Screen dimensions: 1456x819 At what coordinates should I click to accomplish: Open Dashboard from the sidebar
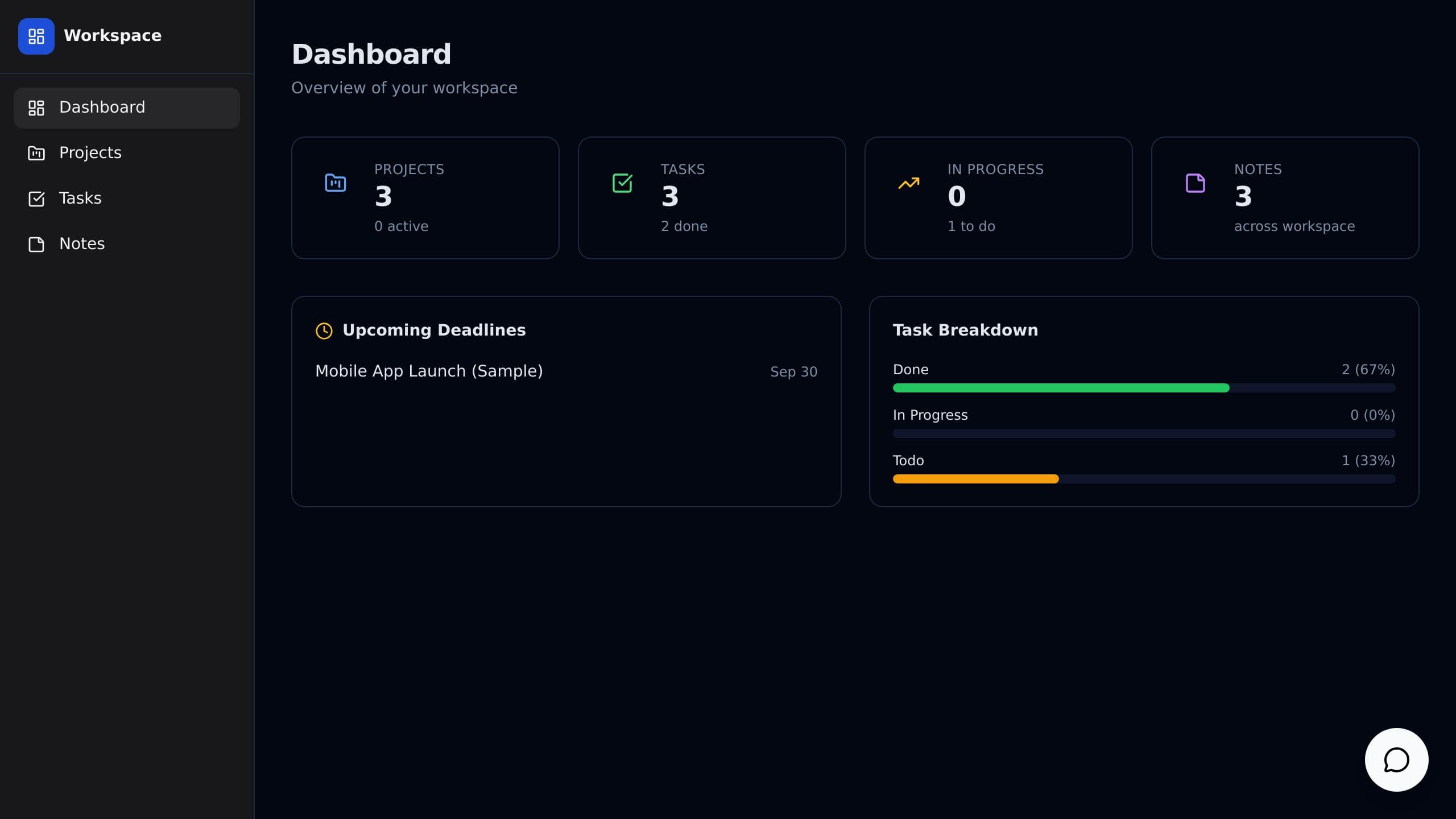click(x=127, y=108)
